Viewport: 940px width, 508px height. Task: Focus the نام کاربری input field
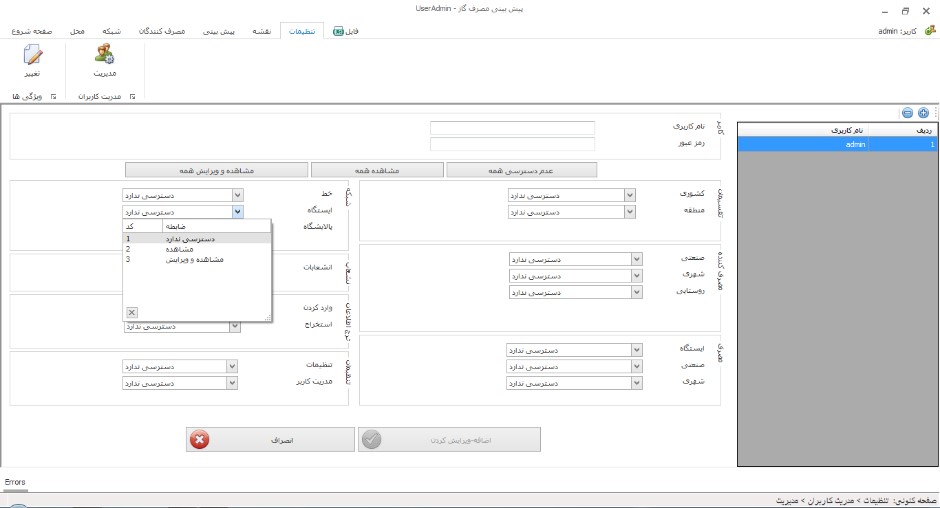pyautogui.click(x=513, y=128)
